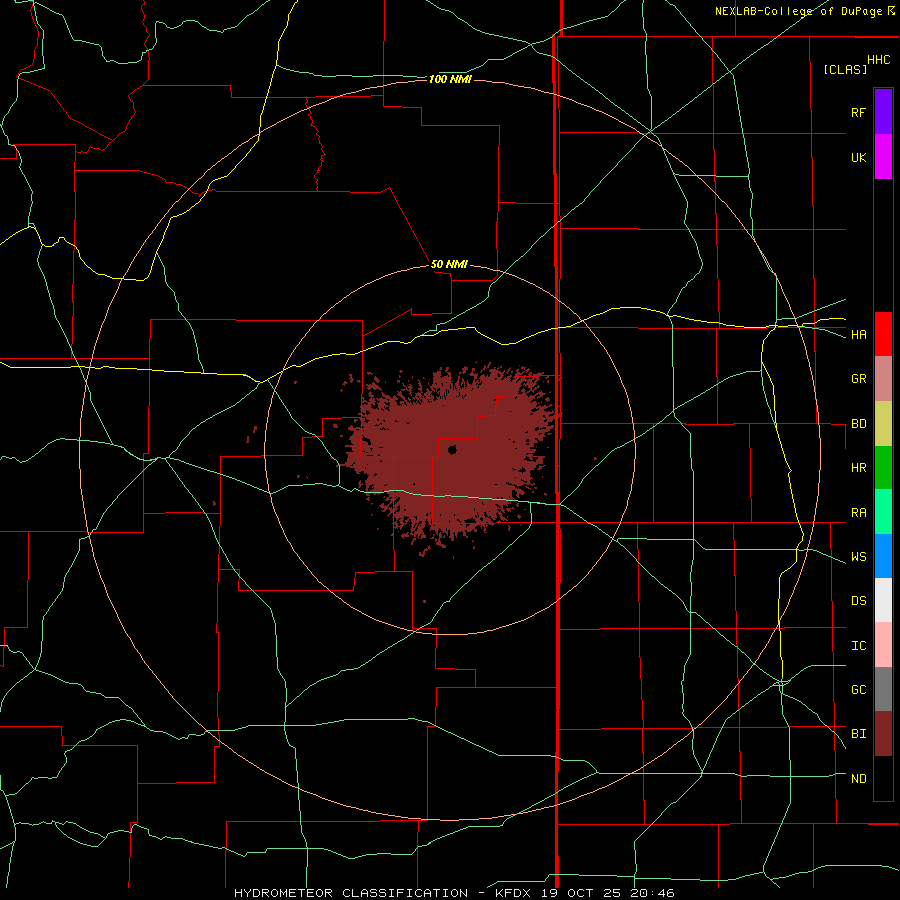Screen dimensions: 900x900
Task: Click the 100 NMI range ring label
Action: coord(450,79)
